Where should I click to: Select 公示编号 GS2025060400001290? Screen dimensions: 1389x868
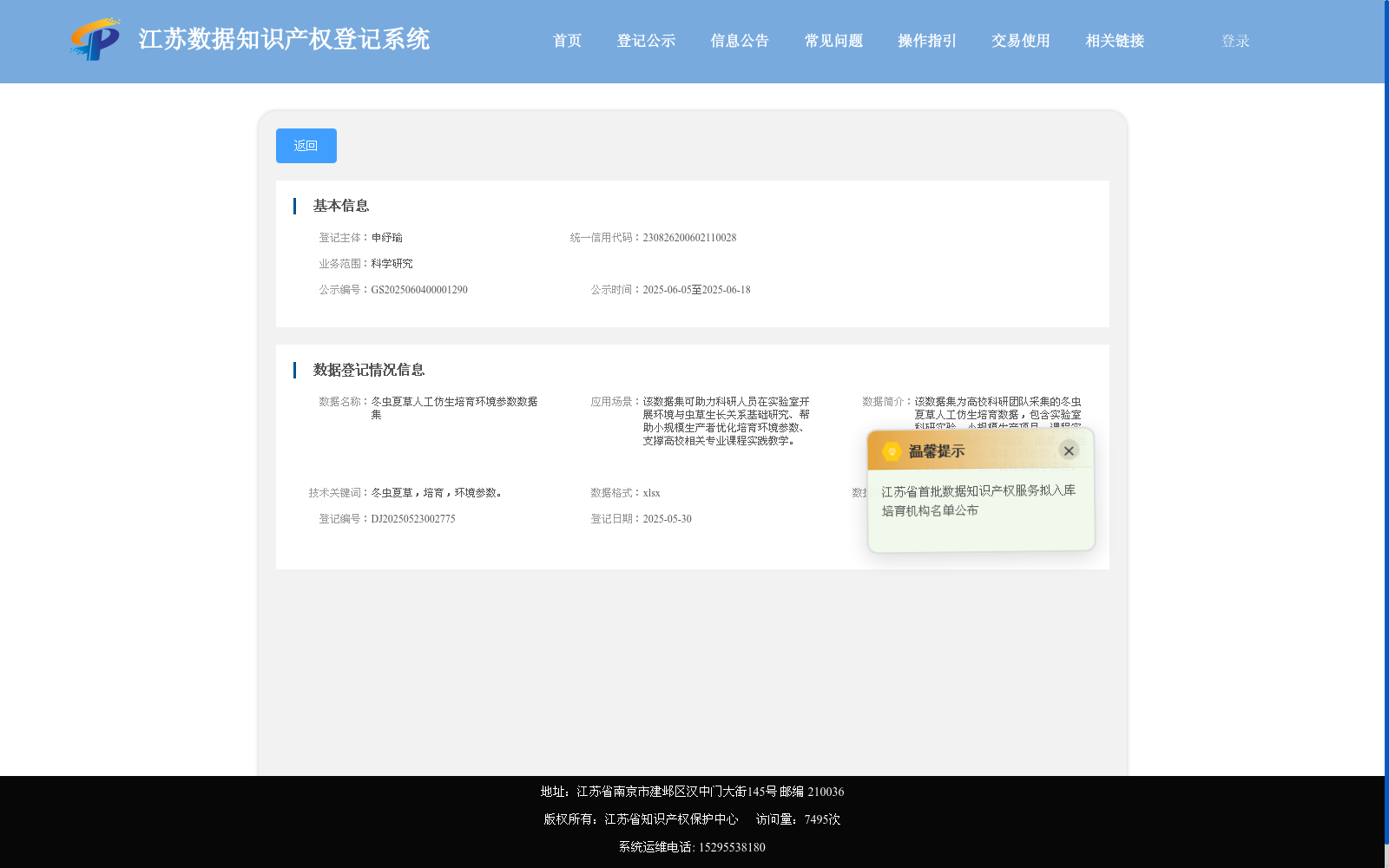click(x=419, y=290)
